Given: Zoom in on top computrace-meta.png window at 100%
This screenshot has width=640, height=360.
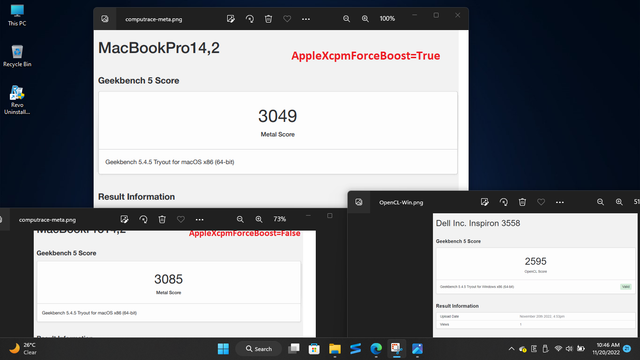Looking at the screenshot, I should click(x=365, y=19).
